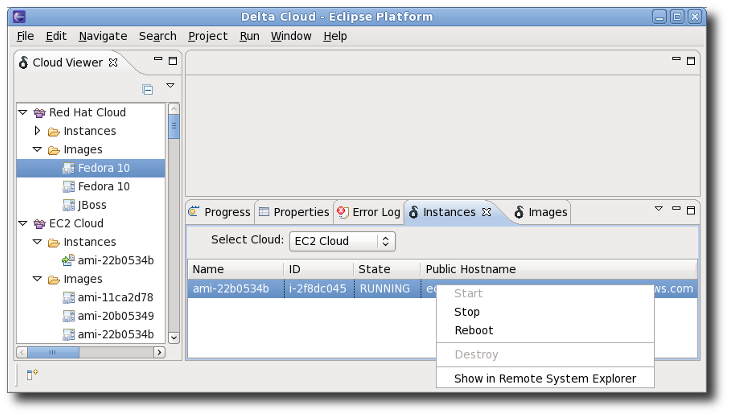Sort by the Name column header

[x=236, y=269]
